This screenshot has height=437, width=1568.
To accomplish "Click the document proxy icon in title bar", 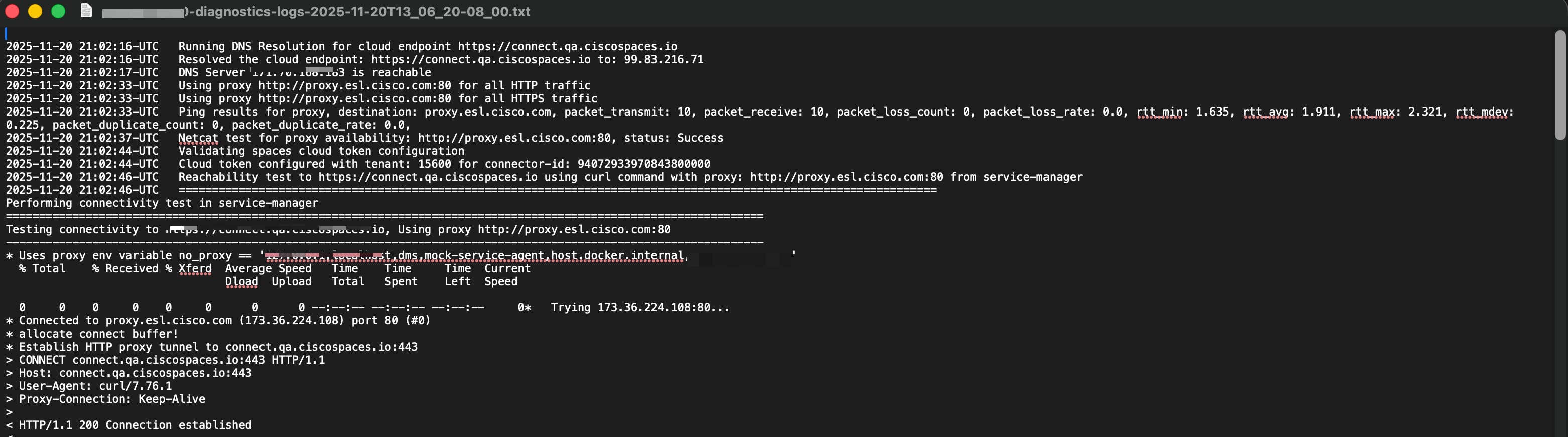I will click(x=86, y=11).
